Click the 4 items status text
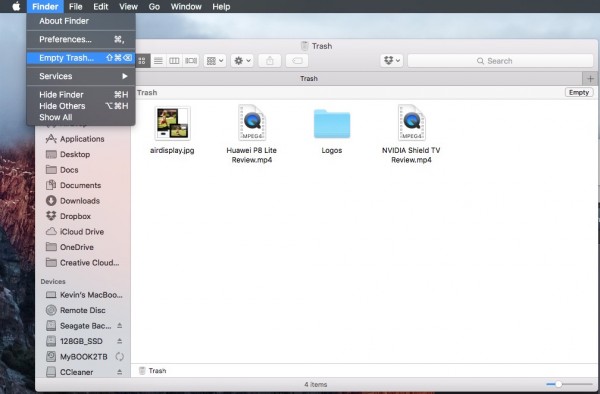This screenshot has height=394, width=600. (x=316, y=384)
